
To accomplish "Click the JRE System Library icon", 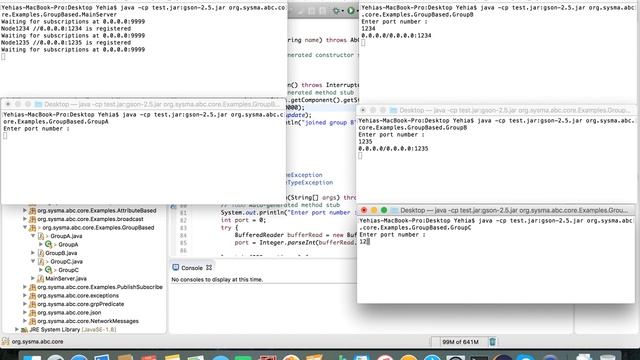I will pos(24,329).
